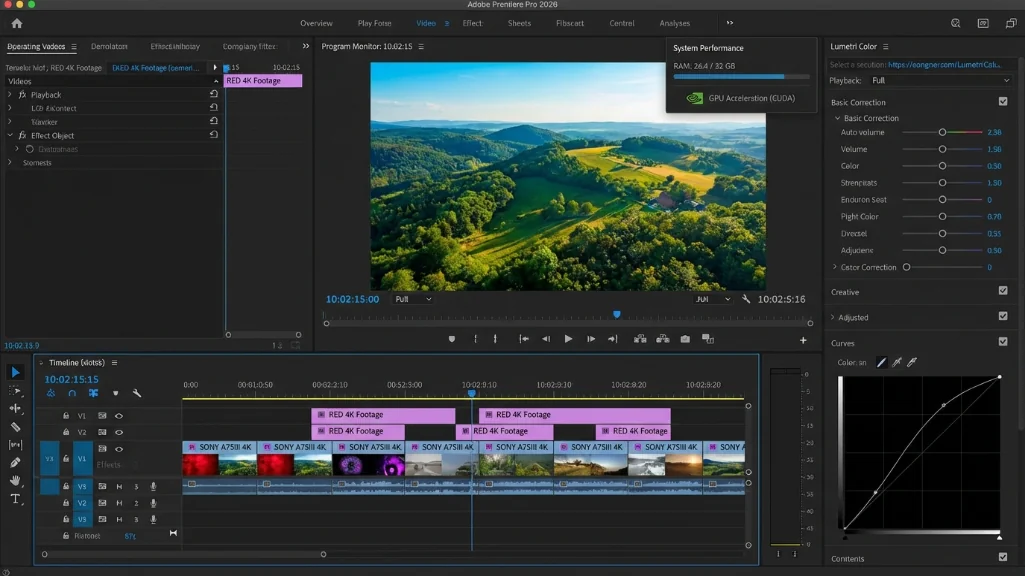Reset the Playback effect
Viewport: 1025px width, 576px height.
(x=214, y=94)
